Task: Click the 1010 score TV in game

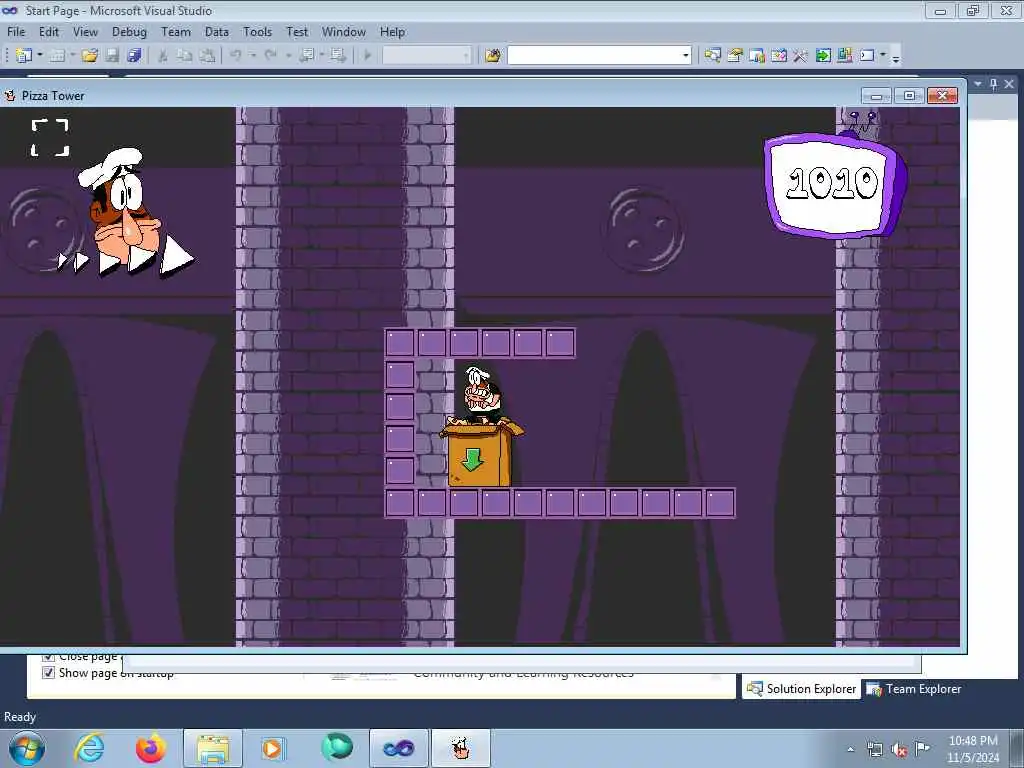Action: (x=835, y=185)
